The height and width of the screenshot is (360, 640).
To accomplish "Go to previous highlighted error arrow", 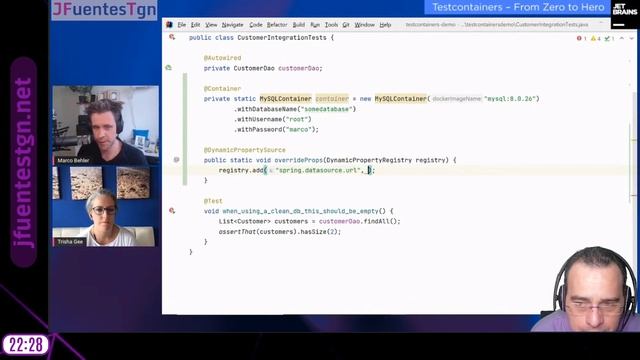I will 622,38.
